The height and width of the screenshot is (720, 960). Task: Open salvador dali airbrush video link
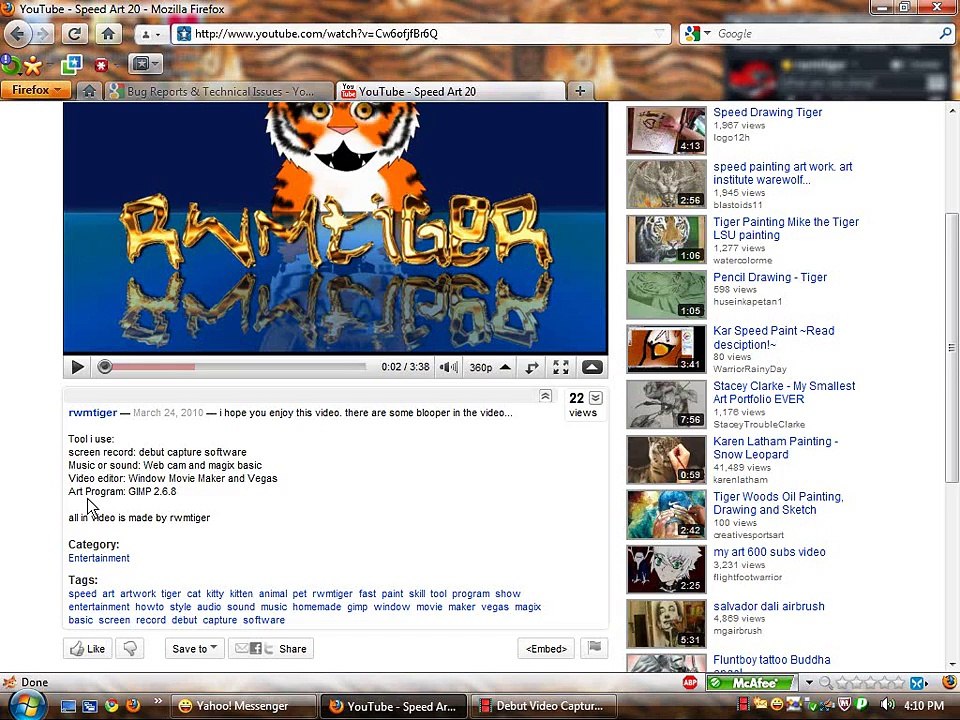tap(768, 606)
